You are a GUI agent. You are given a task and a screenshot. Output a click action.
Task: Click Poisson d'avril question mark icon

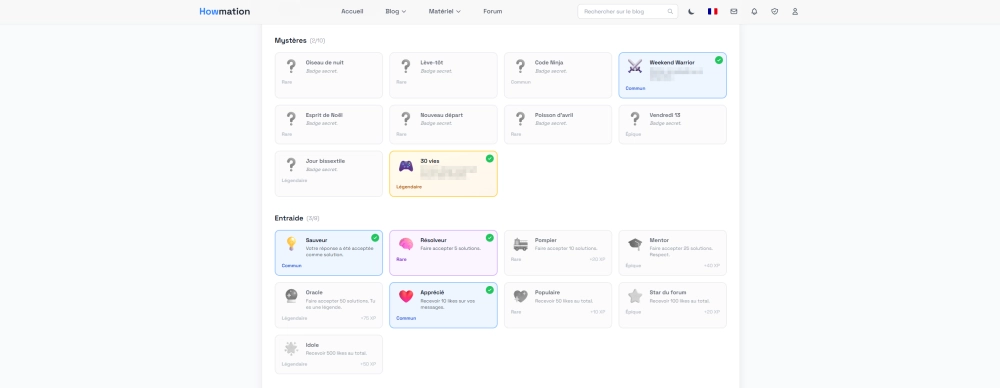coord(520,119)
